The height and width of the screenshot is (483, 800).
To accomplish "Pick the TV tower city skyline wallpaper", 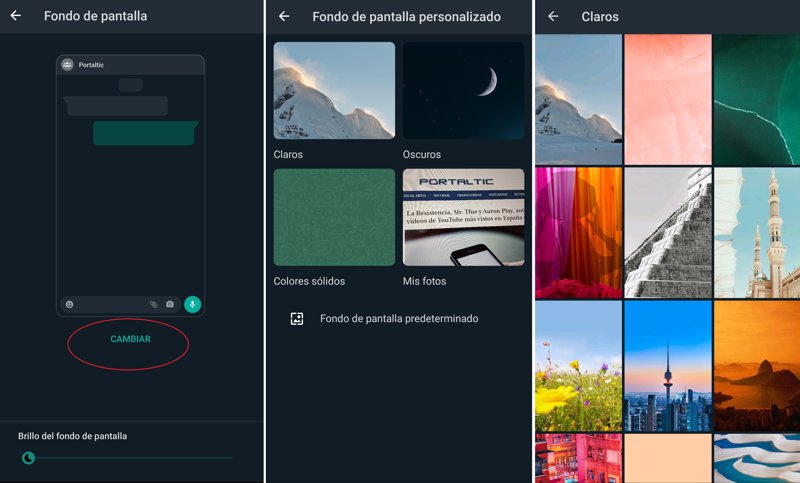I will tap(668, 365).
